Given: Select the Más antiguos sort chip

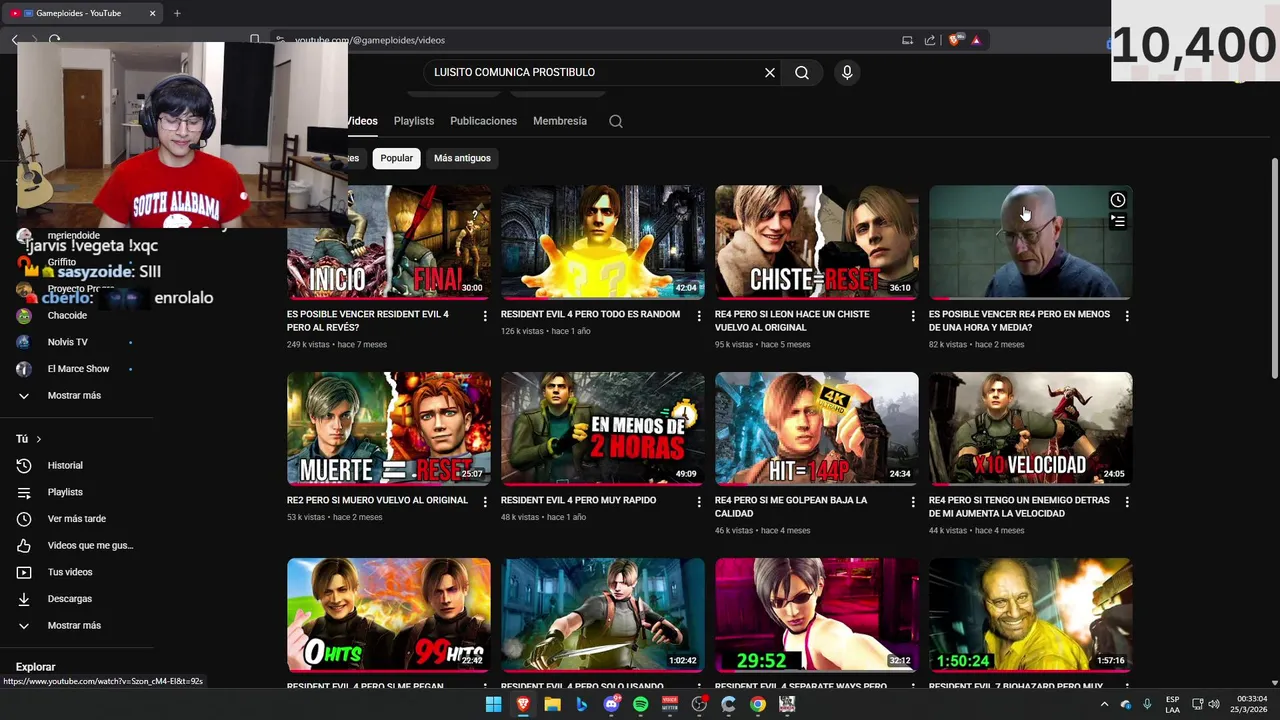Looking at the screenshot, I should pos(462,158).
